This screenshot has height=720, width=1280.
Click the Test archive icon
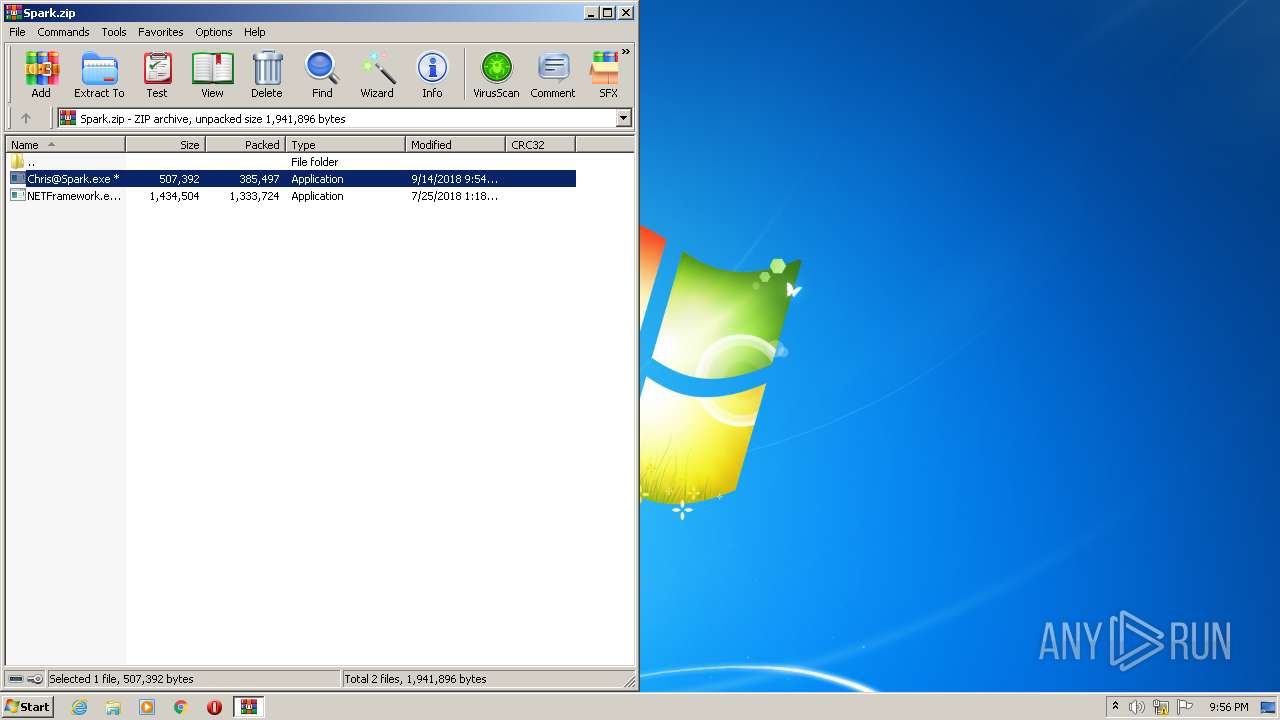pos(157,75)
